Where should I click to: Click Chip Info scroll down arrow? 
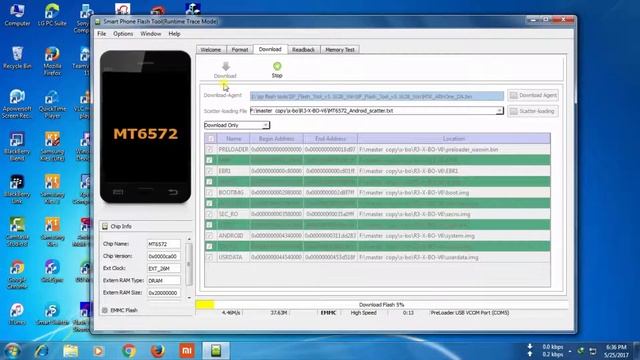point(189,298)
